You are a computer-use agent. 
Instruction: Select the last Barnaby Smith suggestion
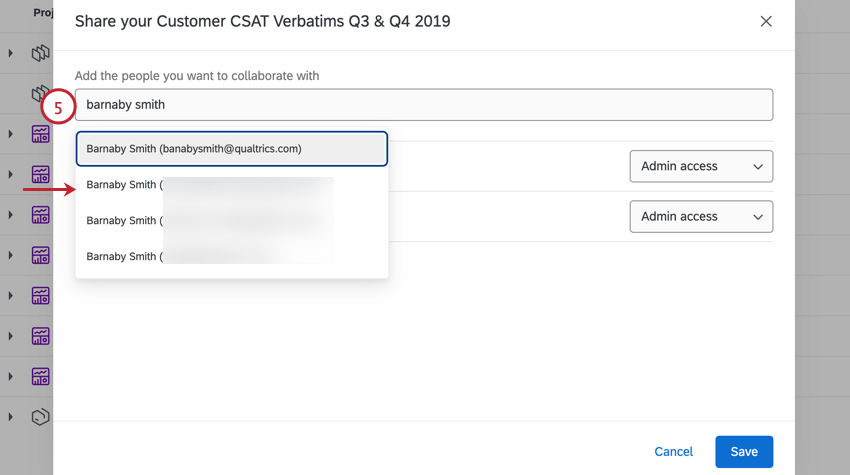tap(232, 257)
